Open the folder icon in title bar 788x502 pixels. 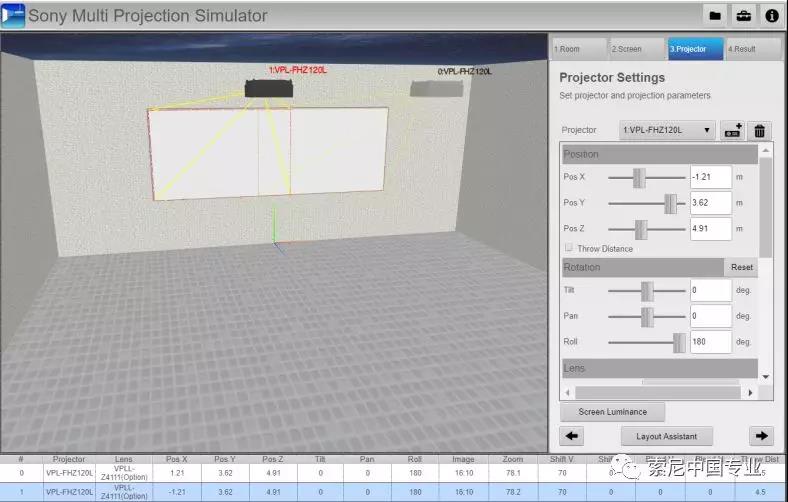(x=715, y=16)
